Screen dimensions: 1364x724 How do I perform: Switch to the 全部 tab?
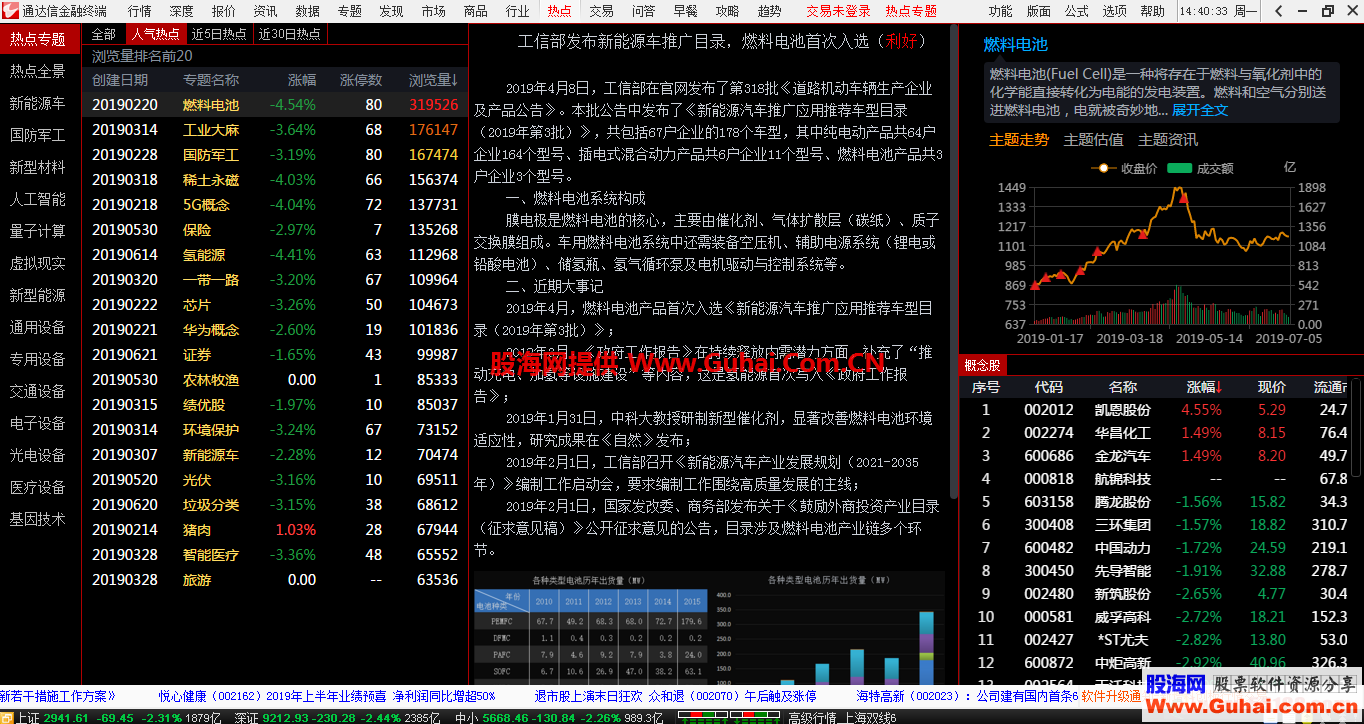[x=104, y=34]
